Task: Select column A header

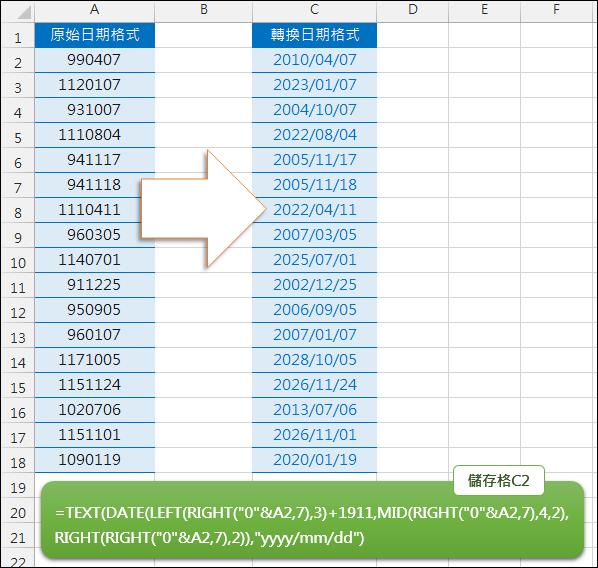Action: pyautogui.click(x=95, y=10)
